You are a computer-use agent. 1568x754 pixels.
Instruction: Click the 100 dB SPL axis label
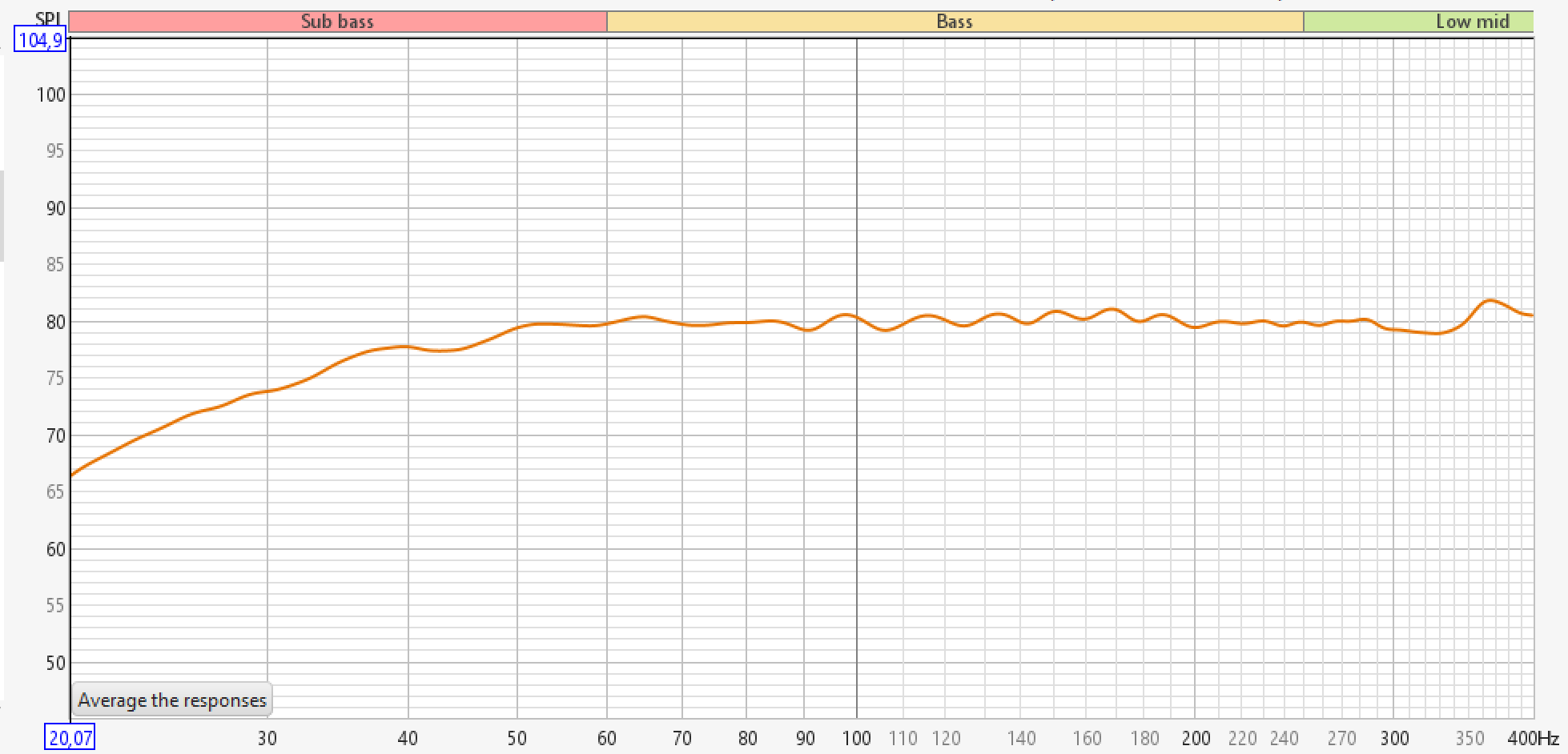(x=51, y=95)
